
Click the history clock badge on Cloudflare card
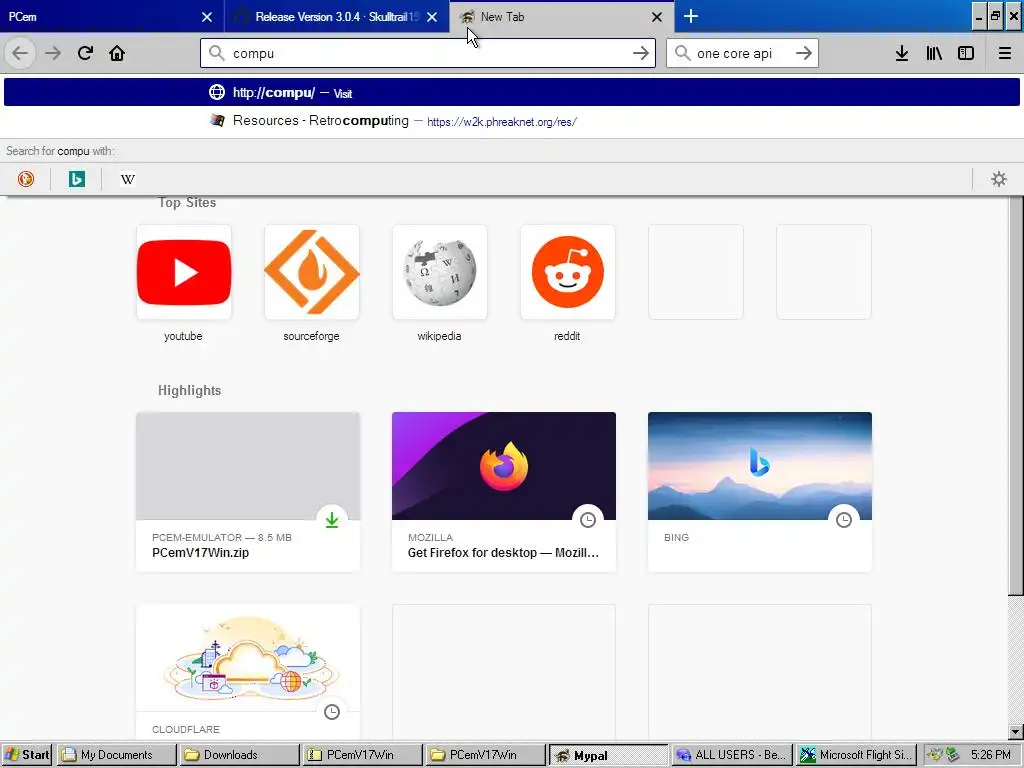click(x=332, y=712)
